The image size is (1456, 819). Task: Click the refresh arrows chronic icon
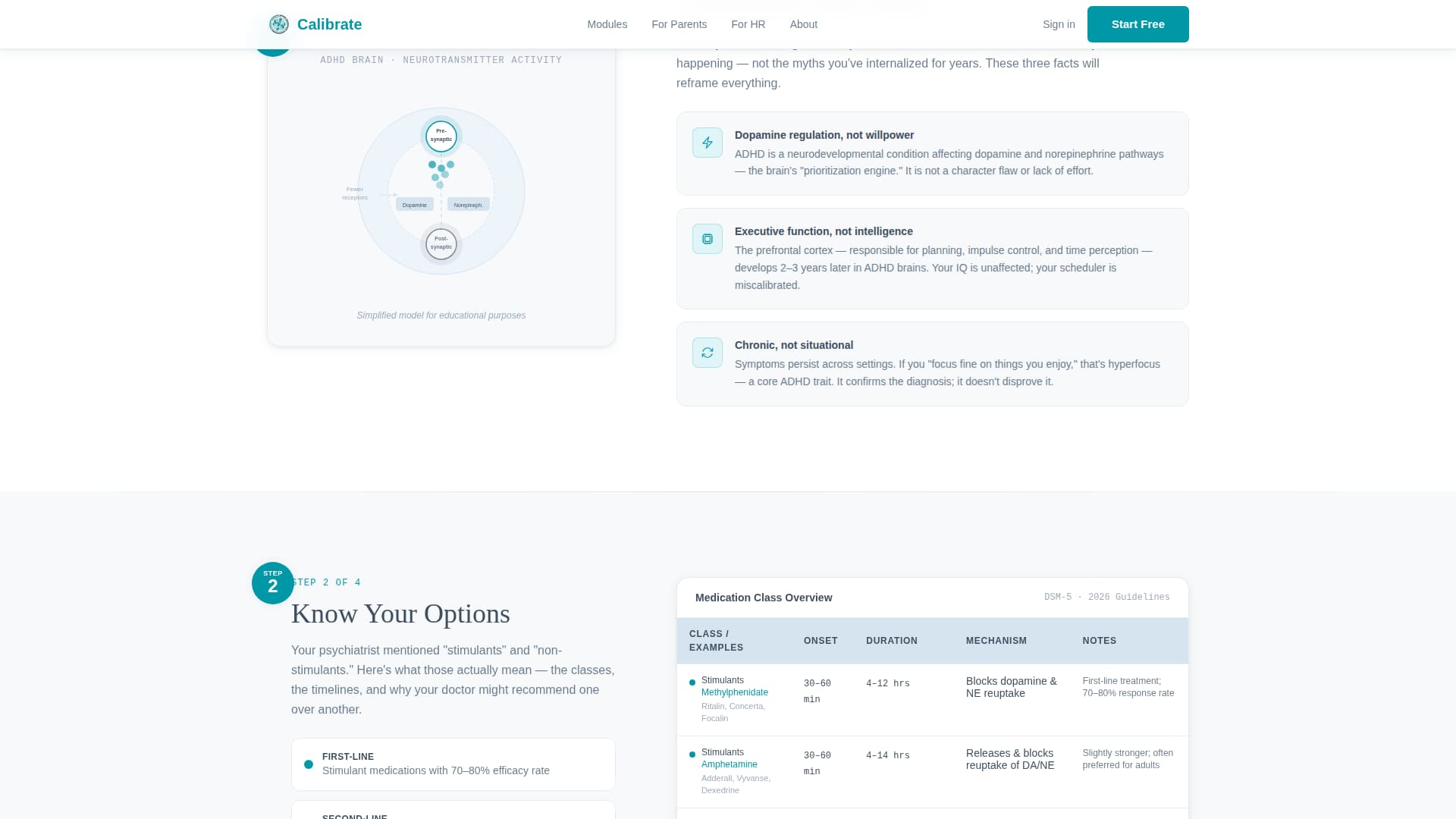point(708,353)
